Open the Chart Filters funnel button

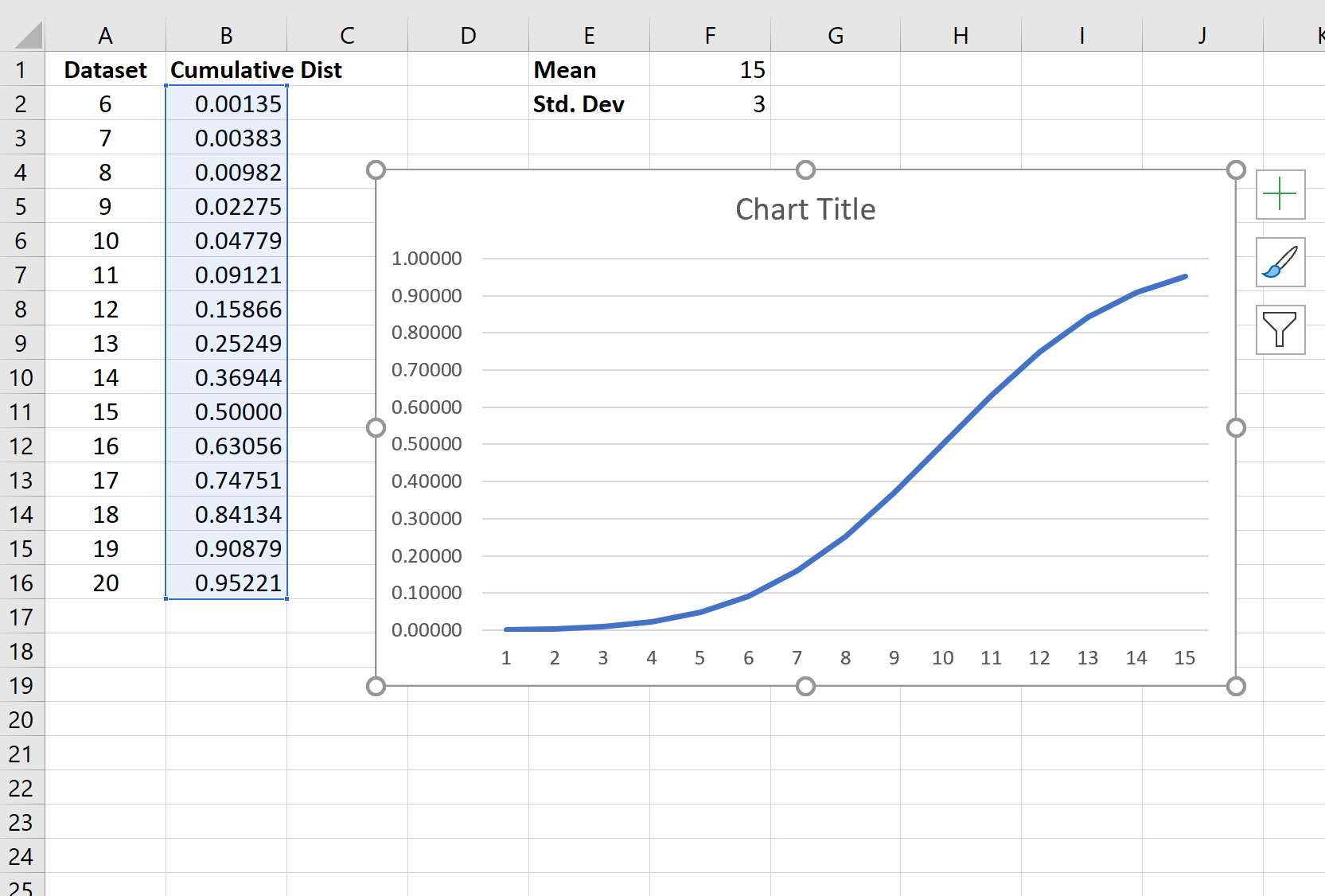pos(1280,329)
